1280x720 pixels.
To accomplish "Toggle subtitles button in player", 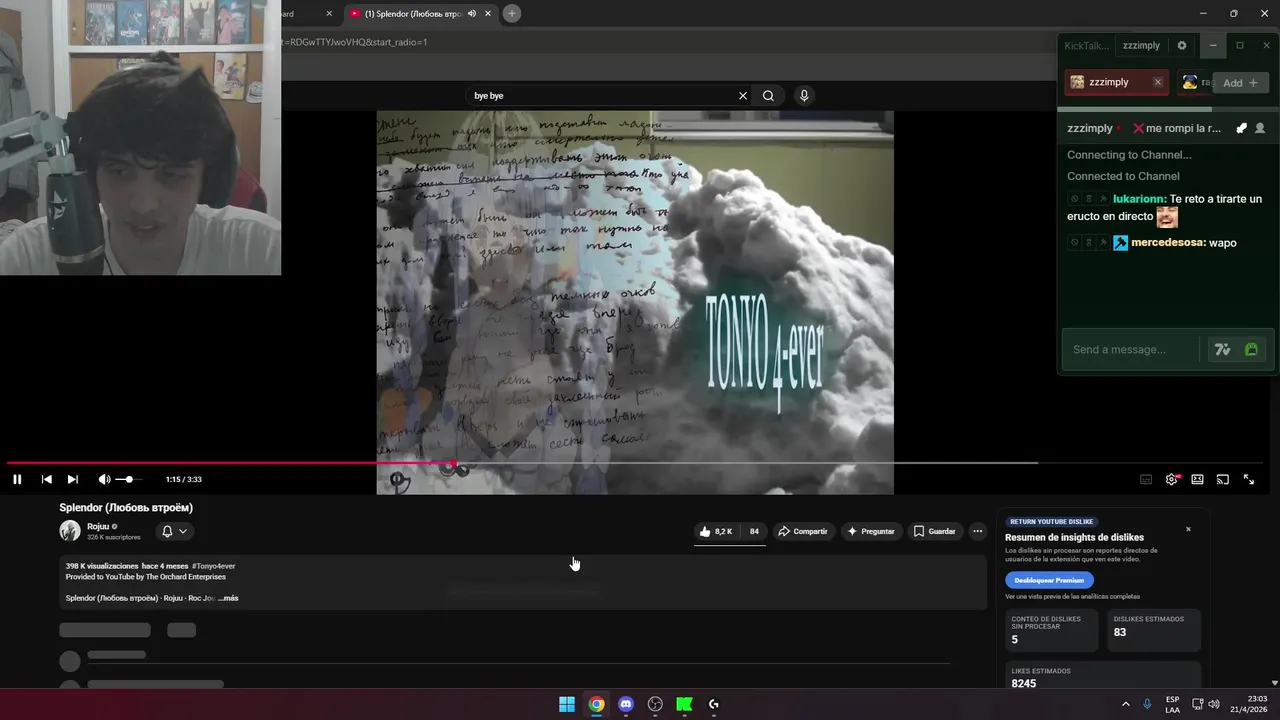I will point(1146,479).
